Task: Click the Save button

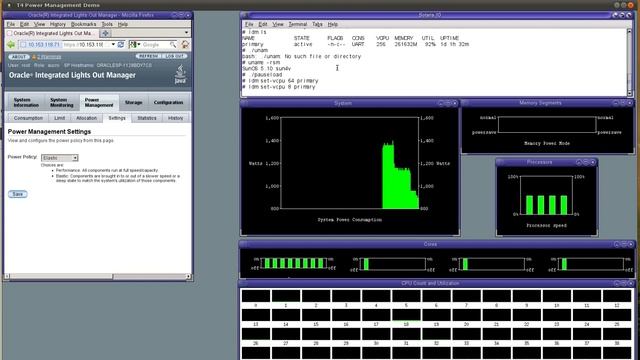Action: (18, 194)
